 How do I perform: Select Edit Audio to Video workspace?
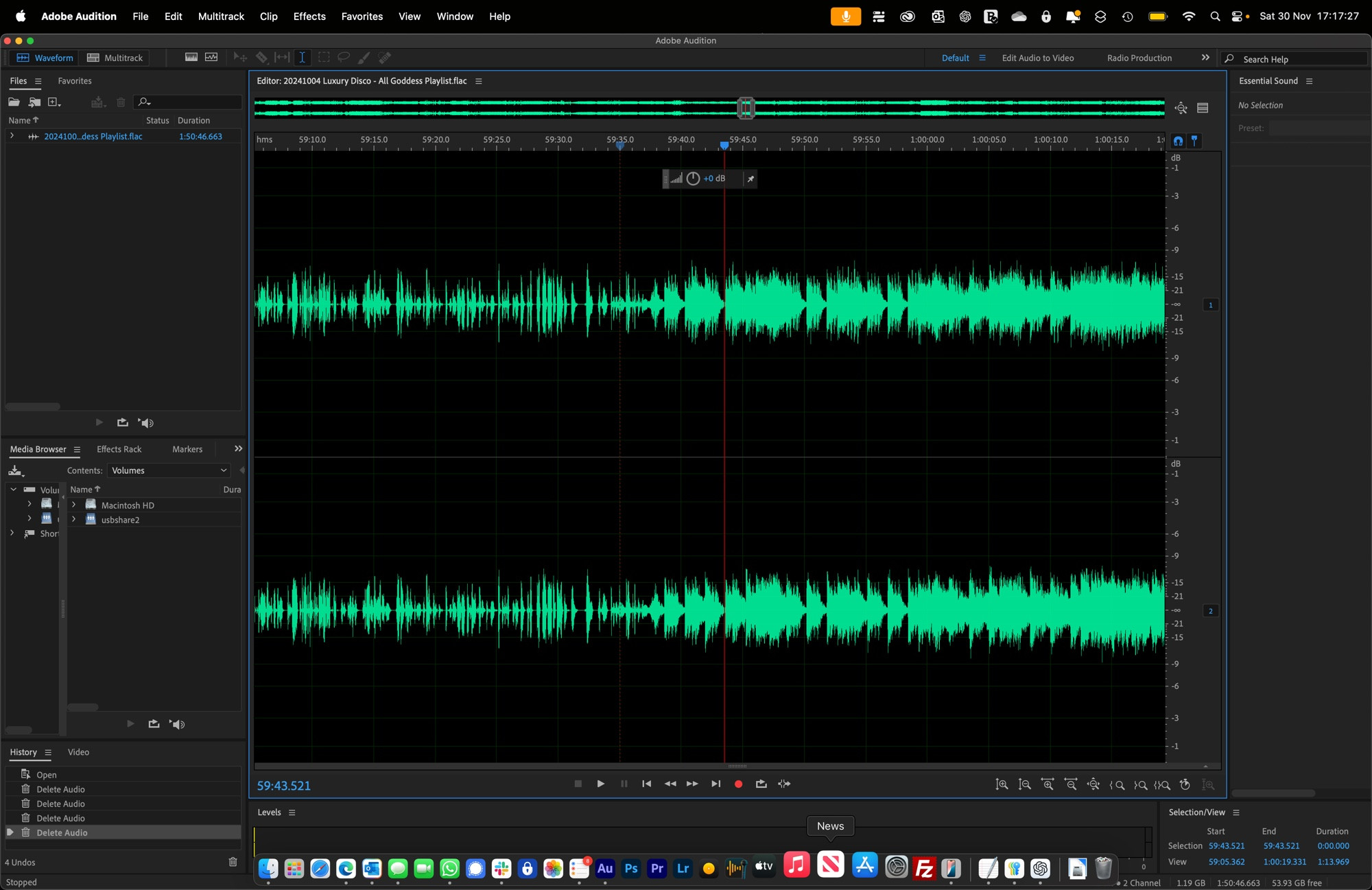click(x=1038, y=58)
